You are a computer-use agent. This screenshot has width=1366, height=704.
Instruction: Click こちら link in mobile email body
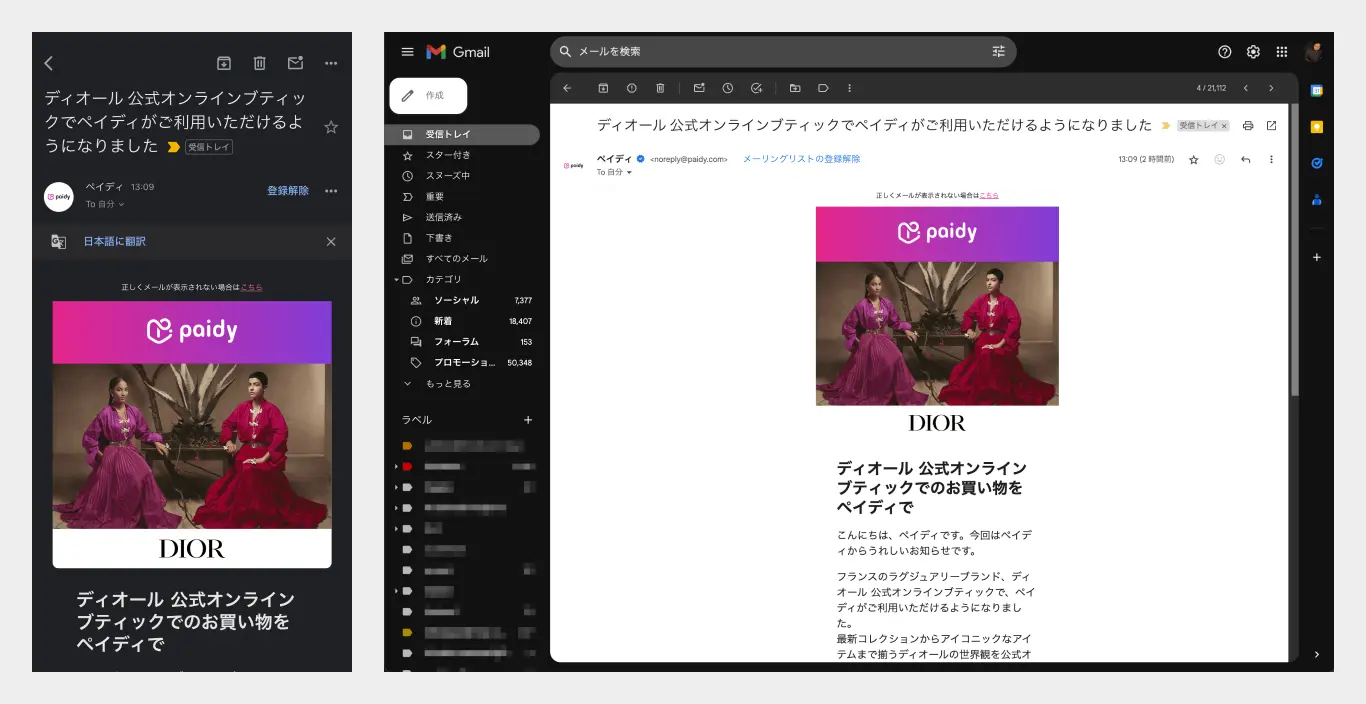pyautogui.click(x=251, y=287)
